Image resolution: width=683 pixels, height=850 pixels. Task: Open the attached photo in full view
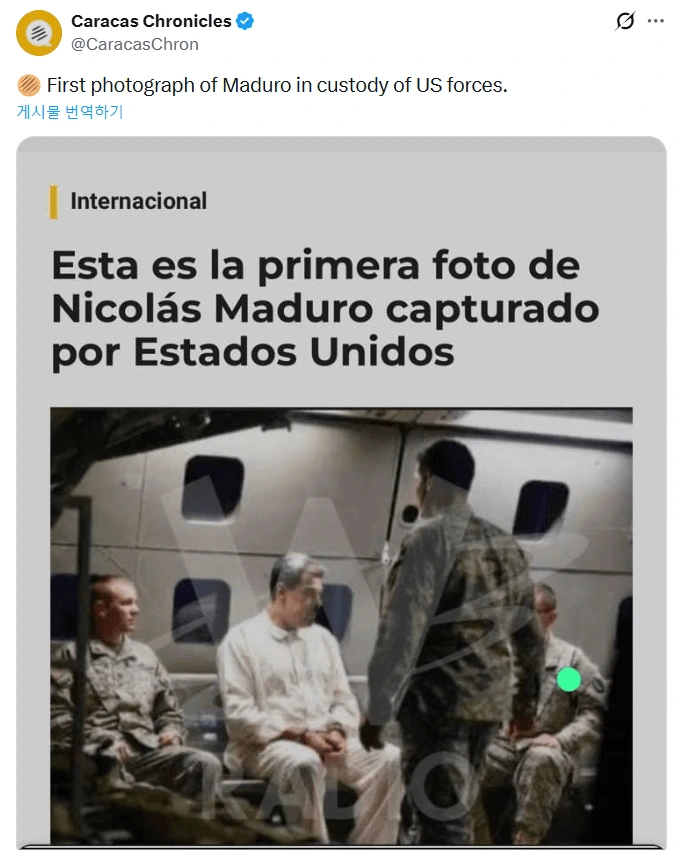coord(342,626)
